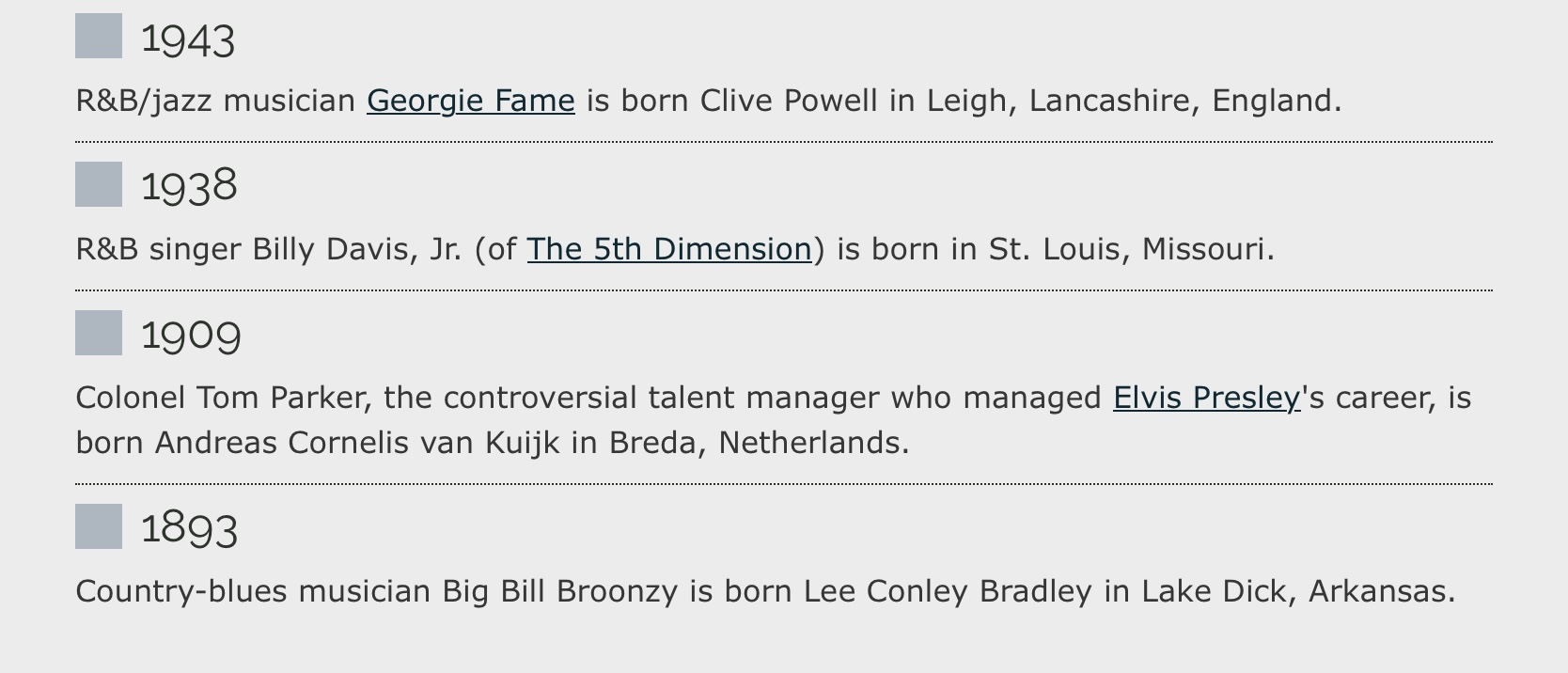Click the gray square beside 1893
The width and height of the screenshot is (1568, 673).
coord(99,526)
